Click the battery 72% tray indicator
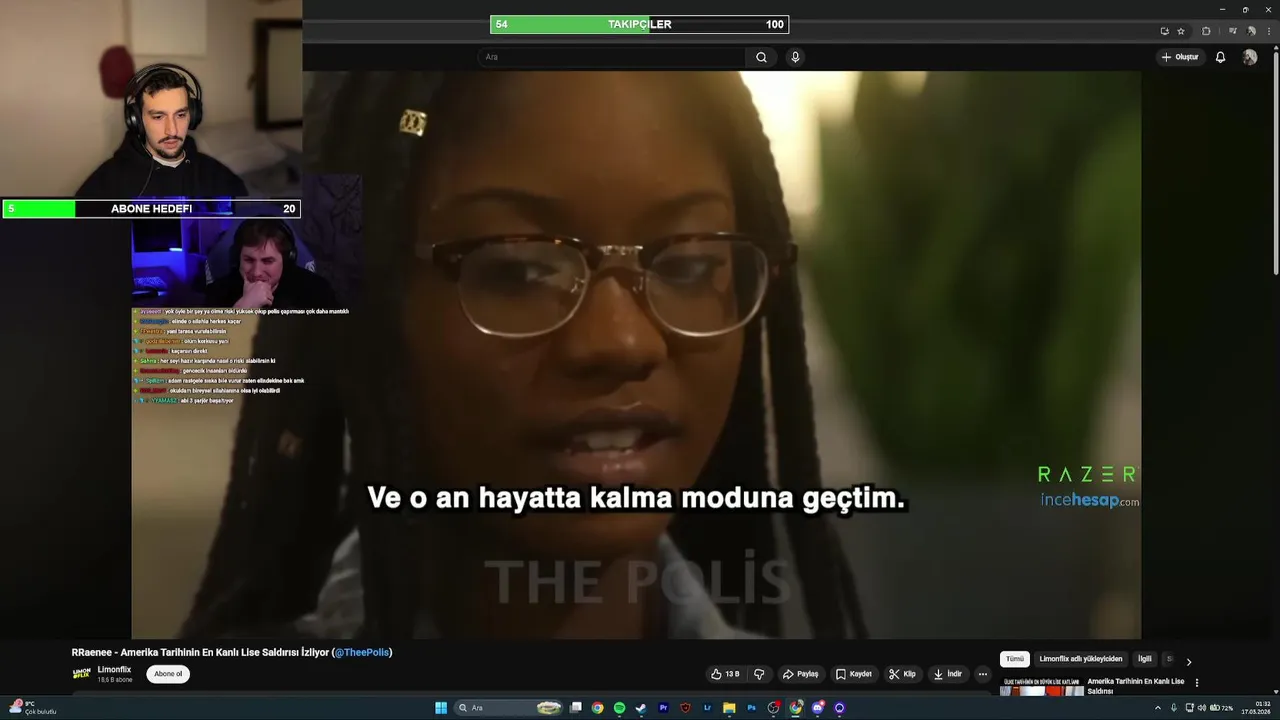Image resolution: width=1280 pixels, height=720 pixels. (1223, 708)
